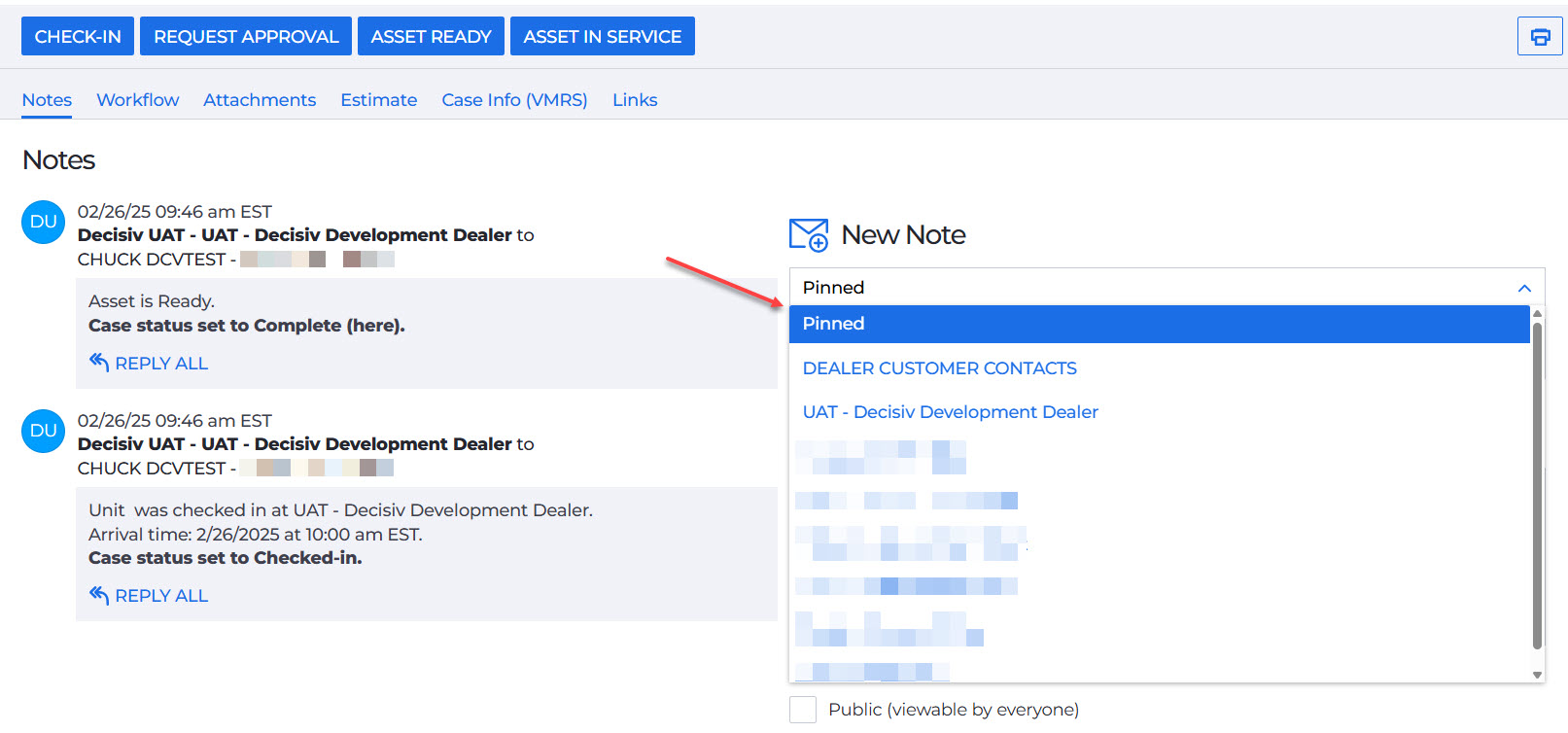Reply all to the Asset is Ready note
Viewport: 1568px width, 733px height.
tap(150, 364)
